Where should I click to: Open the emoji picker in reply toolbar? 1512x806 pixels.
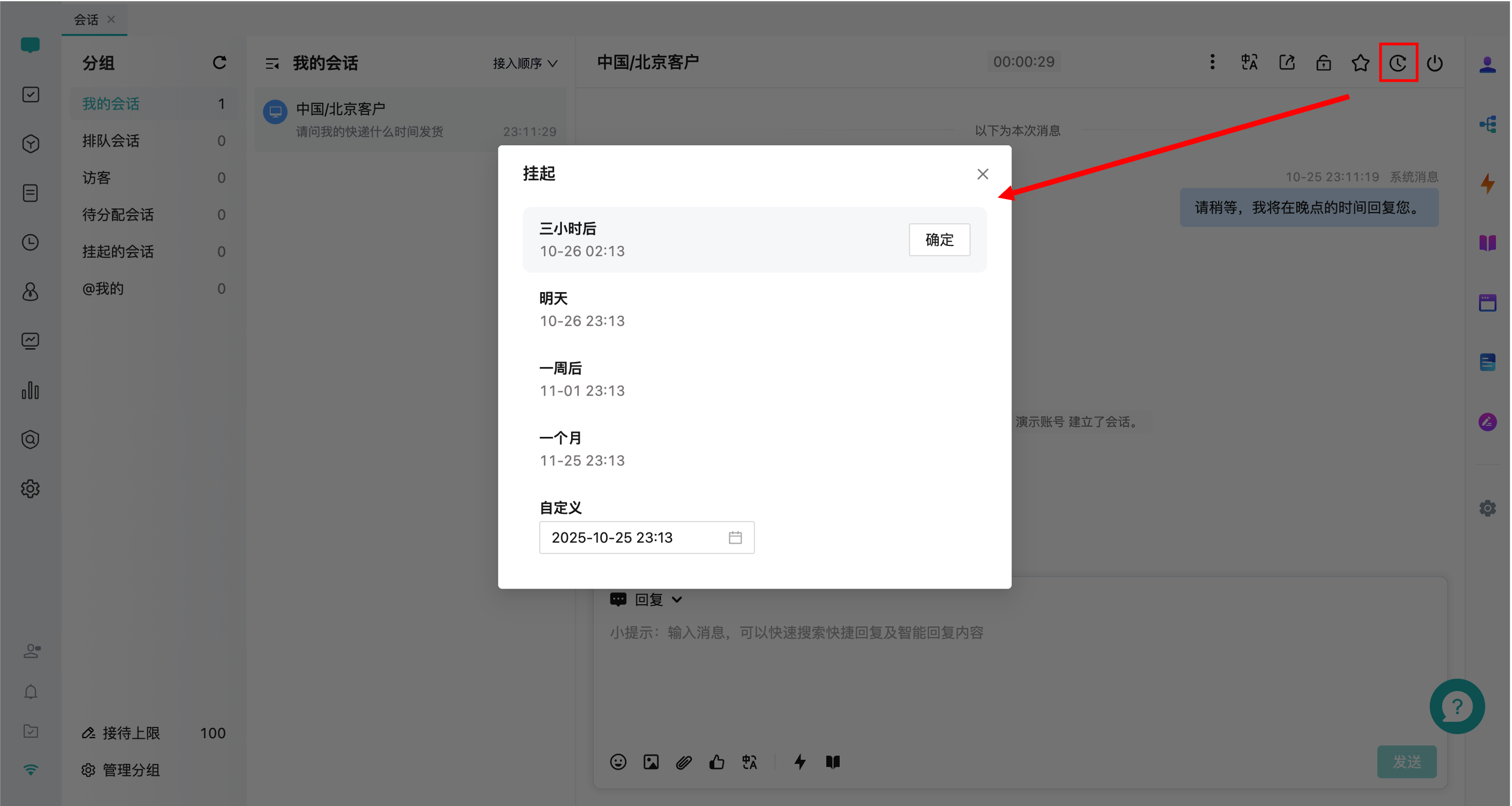click(x=618, y=762)
